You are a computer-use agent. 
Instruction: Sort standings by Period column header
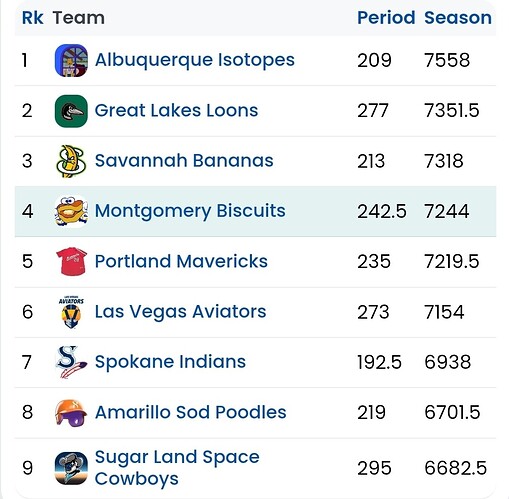(386, 18)
